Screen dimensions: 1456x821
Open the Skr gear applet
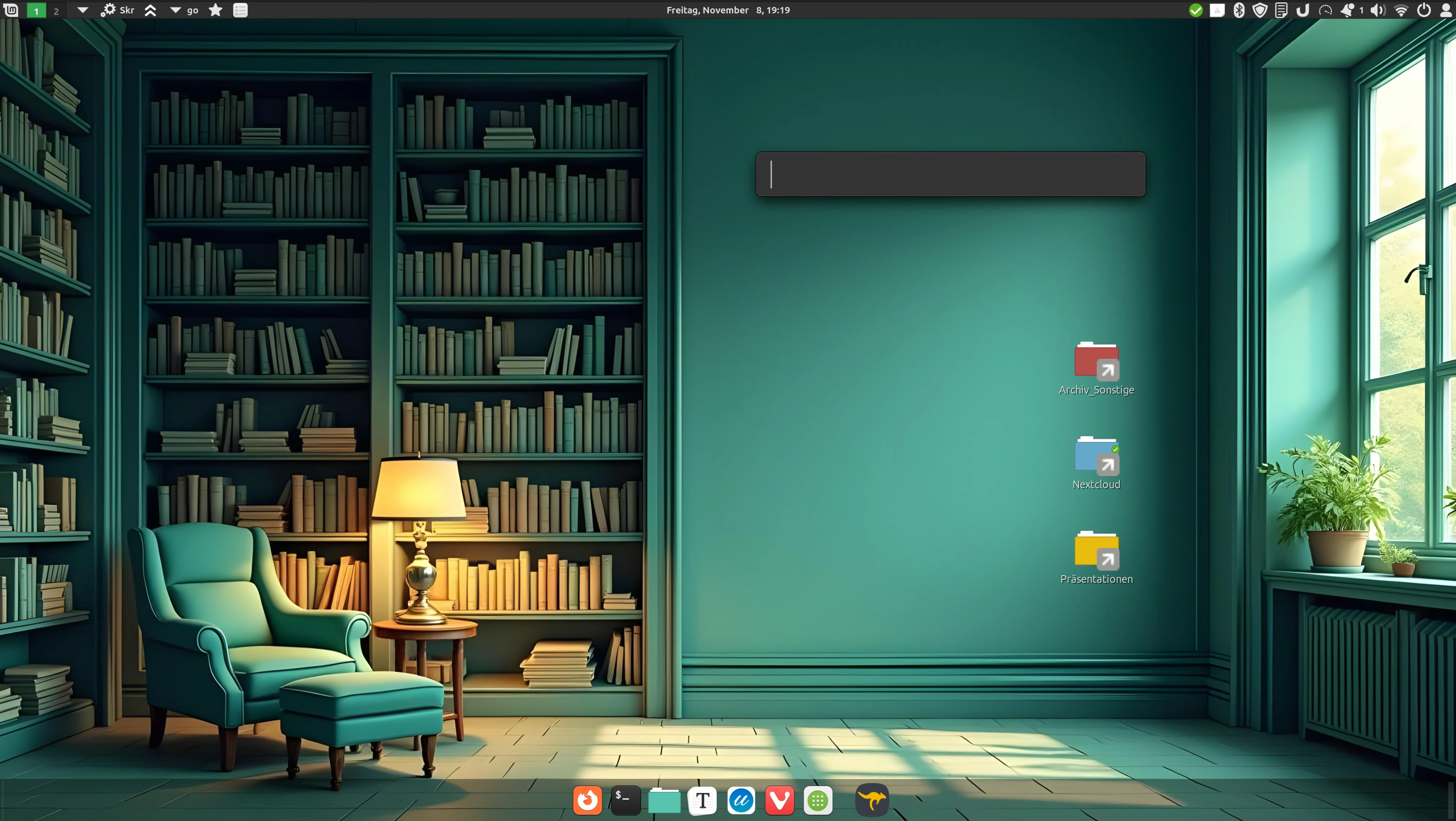point(108,9)
